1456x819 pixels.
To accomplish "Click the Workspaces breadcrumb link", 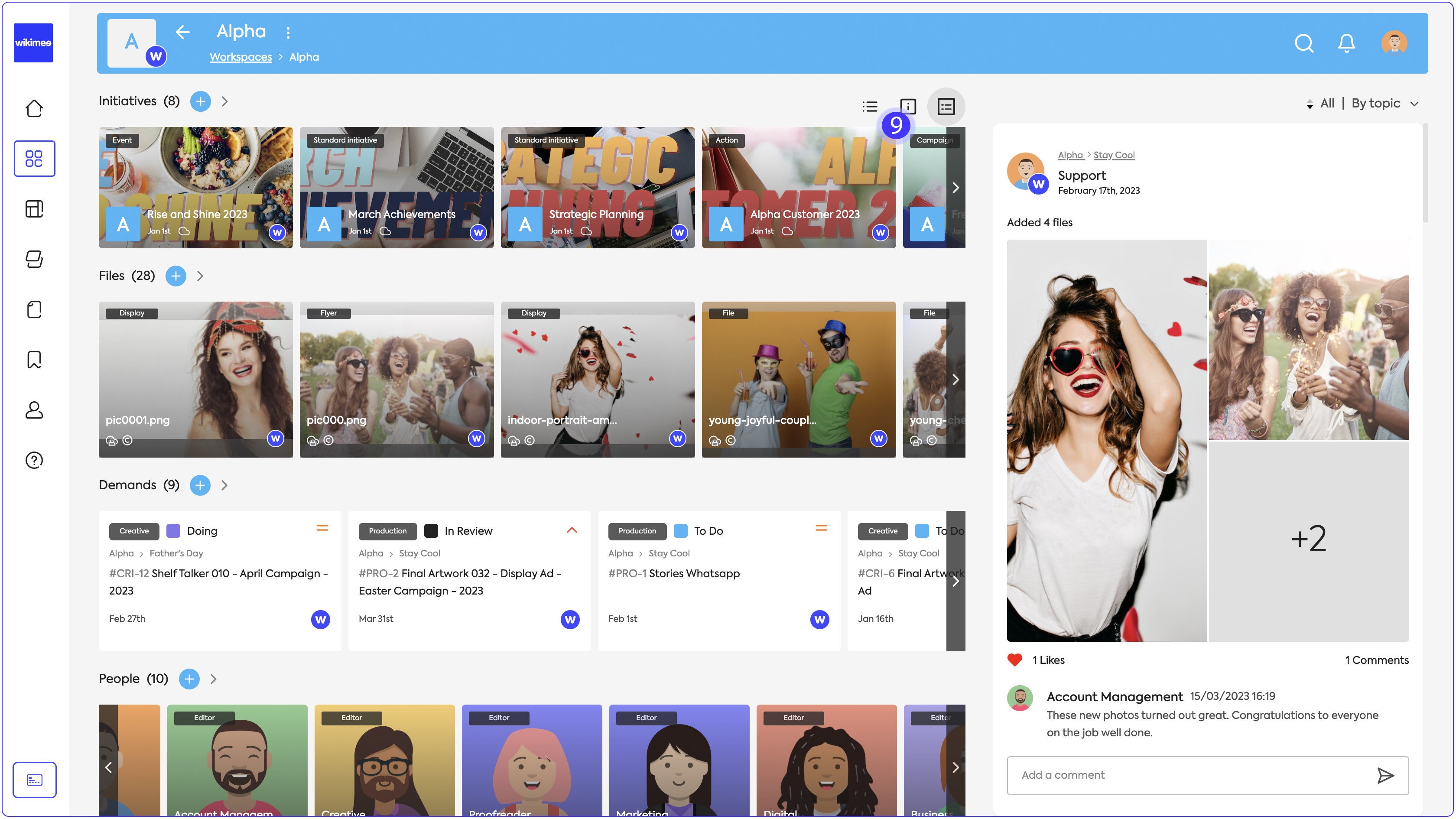I will (x=240, y=57).
